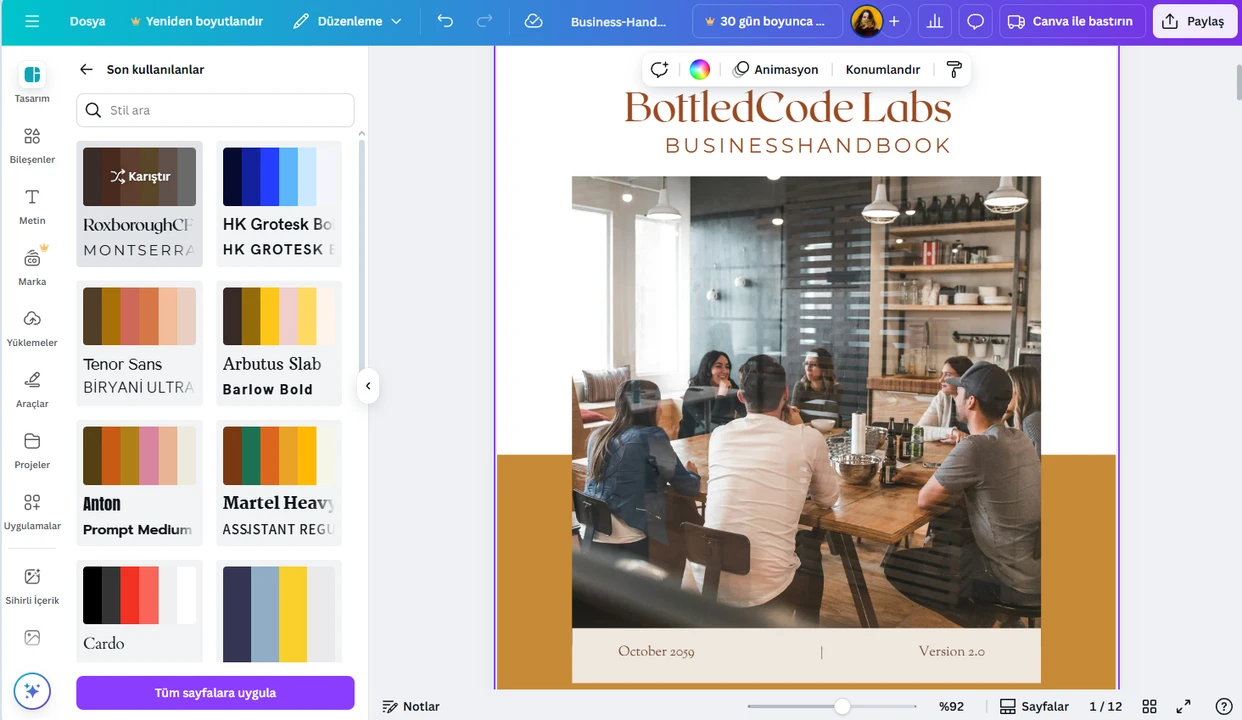This screenshot has height=720, width=1242.
Task: Open the user profile avatar
Action: (x=867, y=21)
